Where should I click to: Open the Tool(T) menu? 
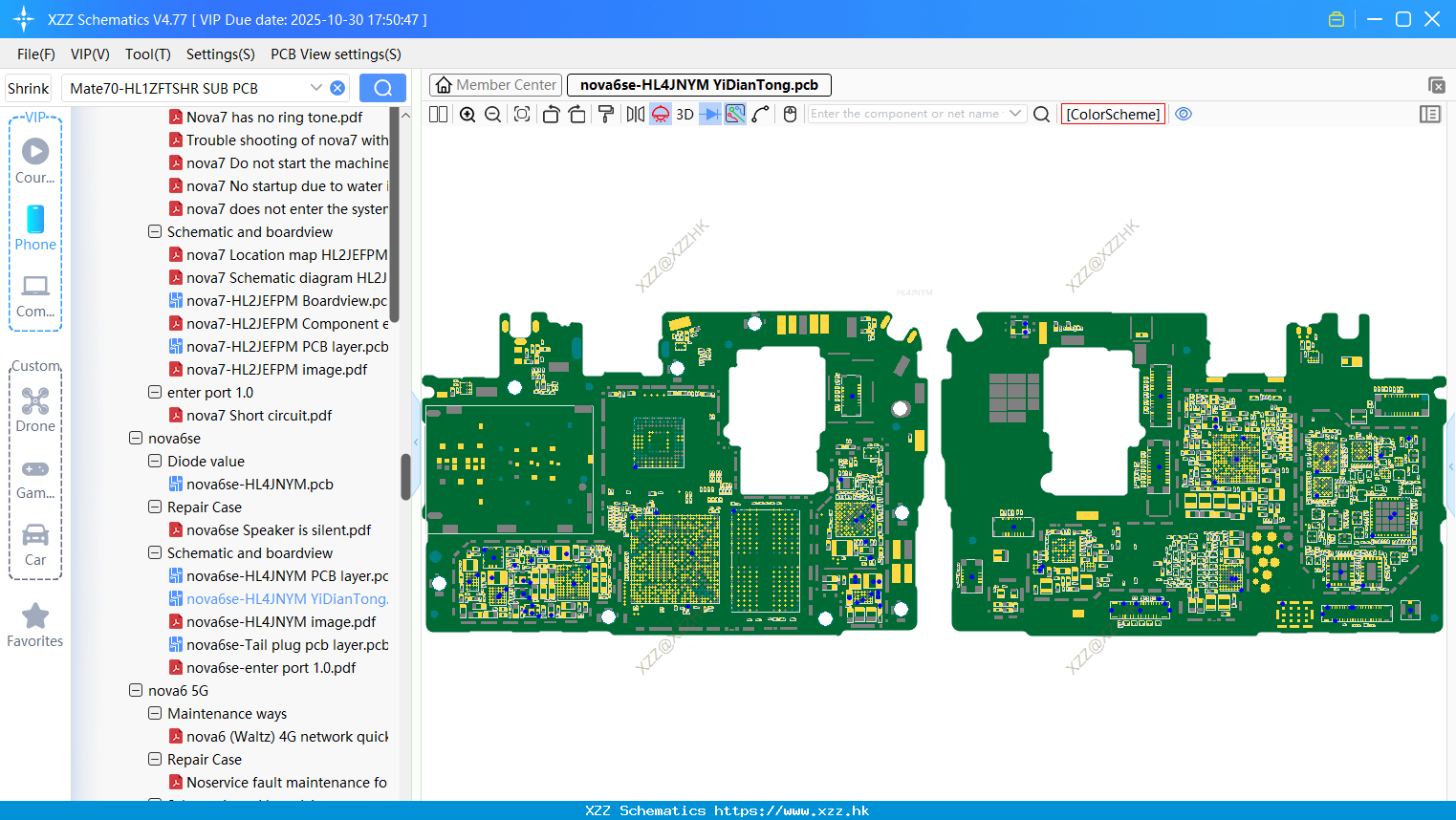point(148,54)
